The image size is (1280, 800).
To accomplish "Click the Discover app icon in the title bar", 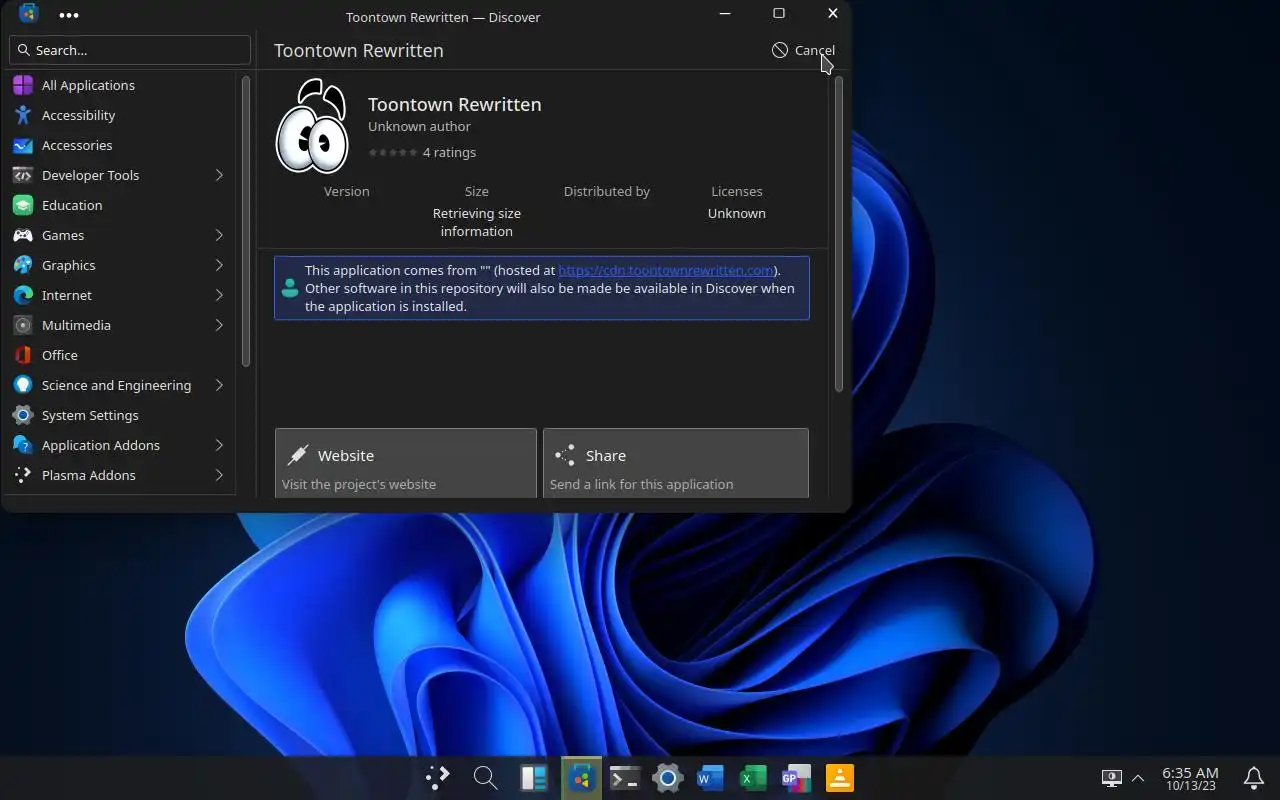I will pyautogui.click(x=28, y=14).
